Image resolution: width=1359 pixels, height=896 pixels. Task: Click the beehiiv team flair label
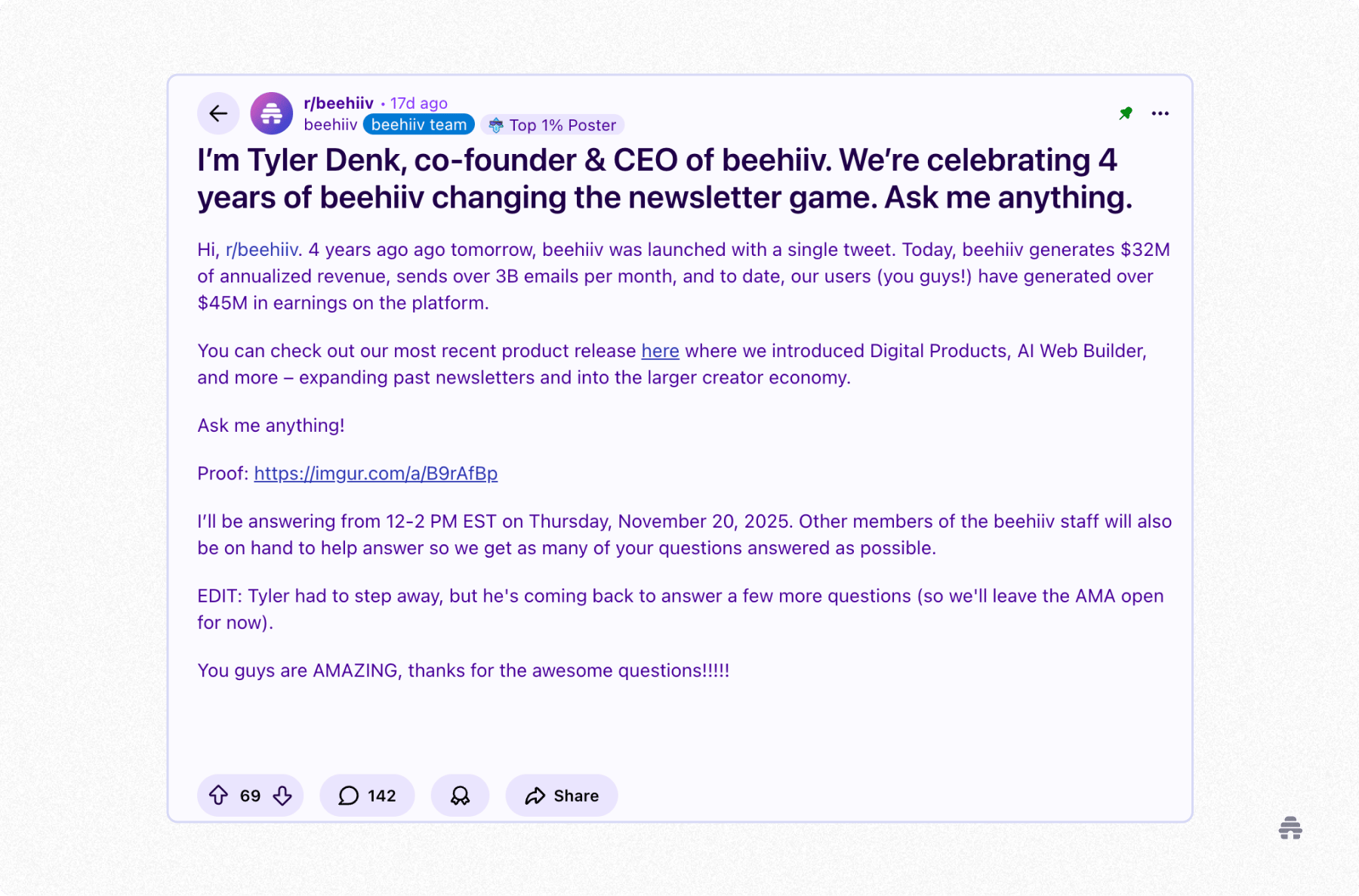pyautogui.click(x=418, y=125)
